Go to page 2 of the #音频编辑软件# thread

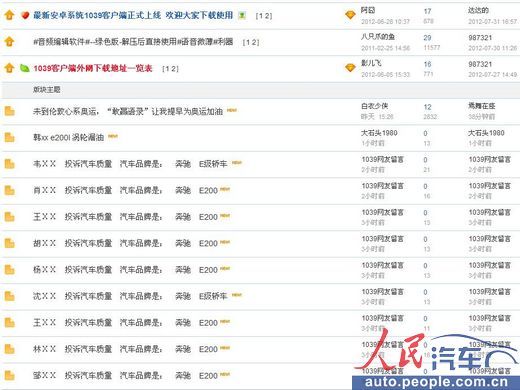pyautogui.click(x=255, y=42)
